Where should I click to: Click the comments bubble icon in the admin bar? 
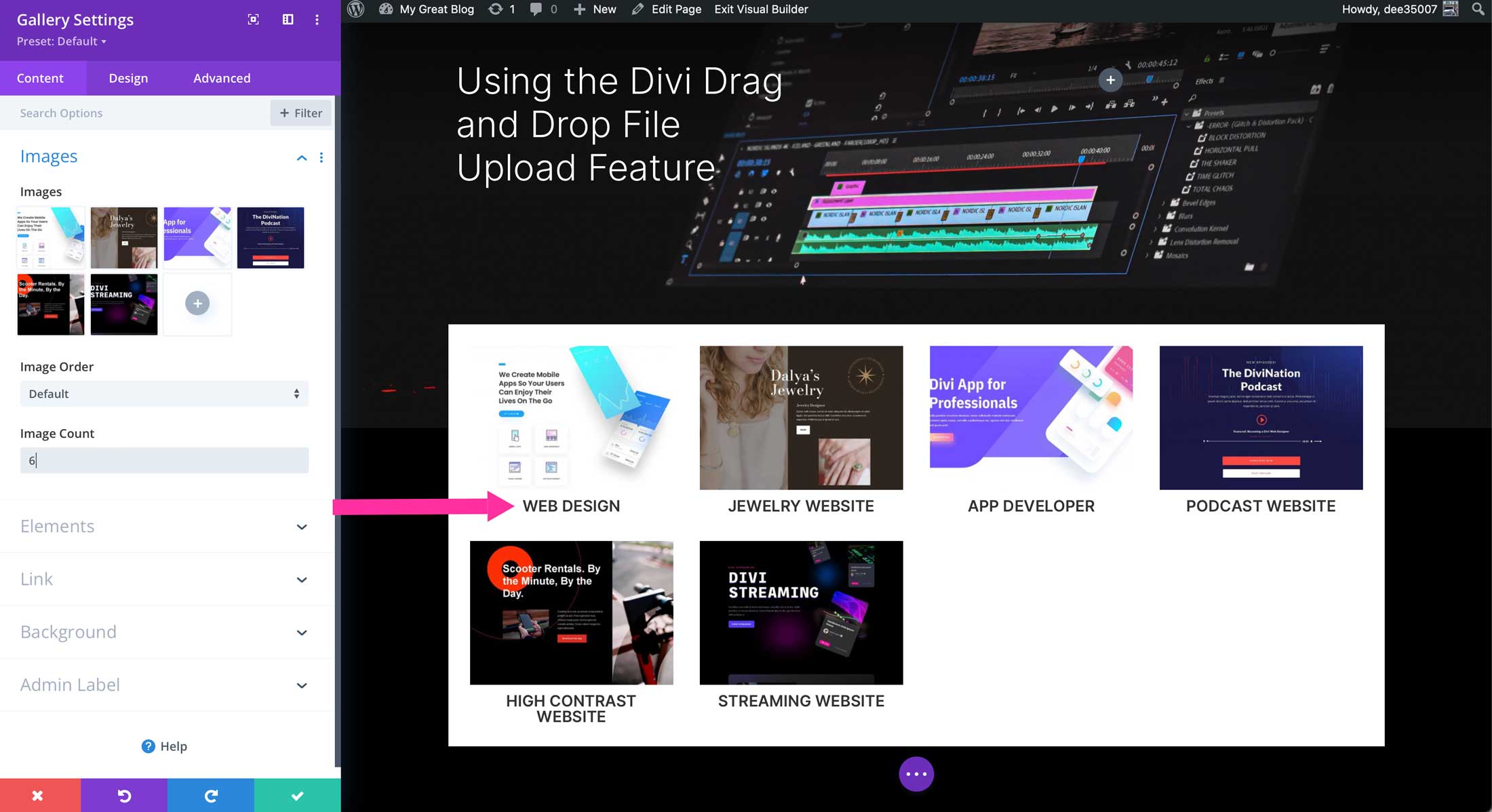coord(536,9)
